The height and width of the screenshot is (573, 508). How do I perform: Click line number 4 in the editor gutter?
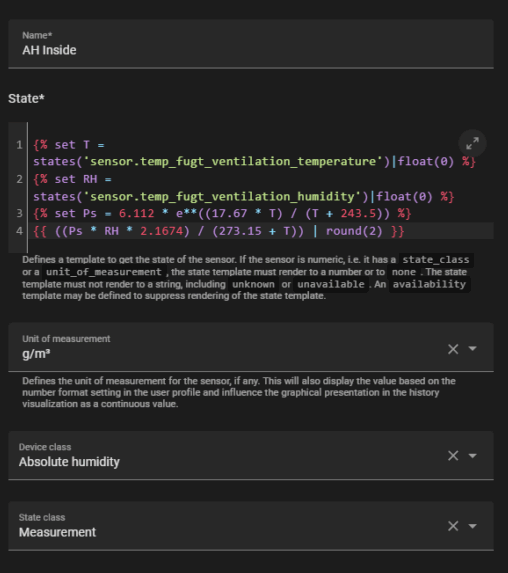coord(19,231)
